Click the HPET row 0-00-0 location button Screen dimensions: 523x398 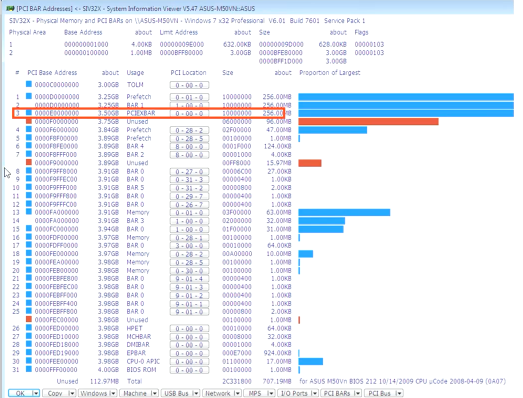(189, 329)
